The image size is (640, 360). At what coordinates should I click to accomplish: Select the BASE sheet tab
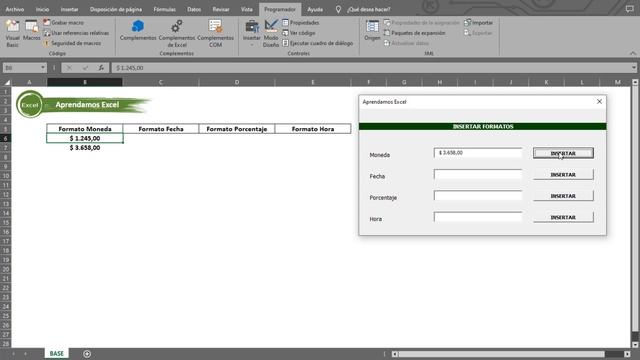tap(57, 353)
